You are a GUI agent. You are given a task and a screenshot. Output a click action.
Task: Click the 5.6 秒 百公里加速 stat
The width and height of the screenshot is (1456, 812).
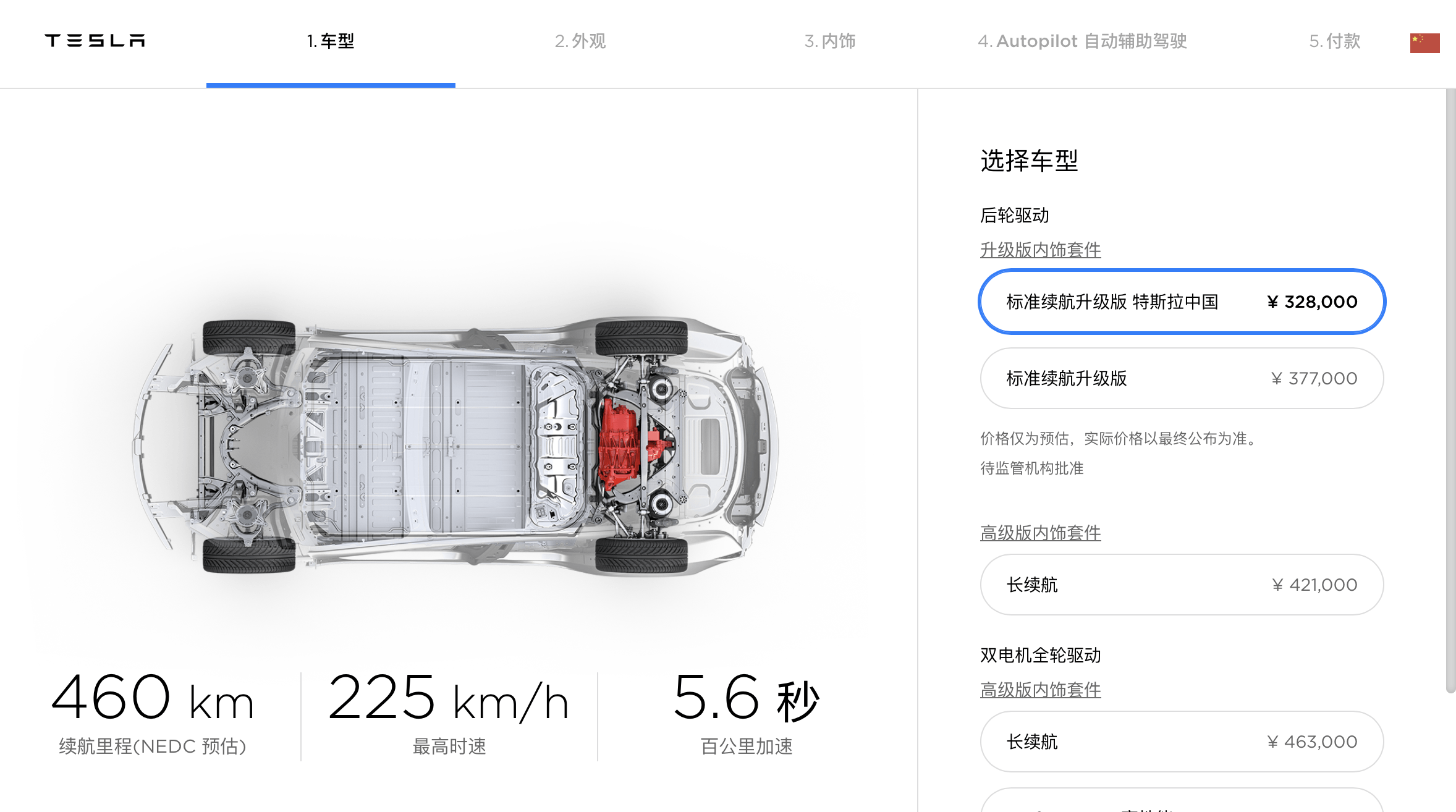coord(747,714)
